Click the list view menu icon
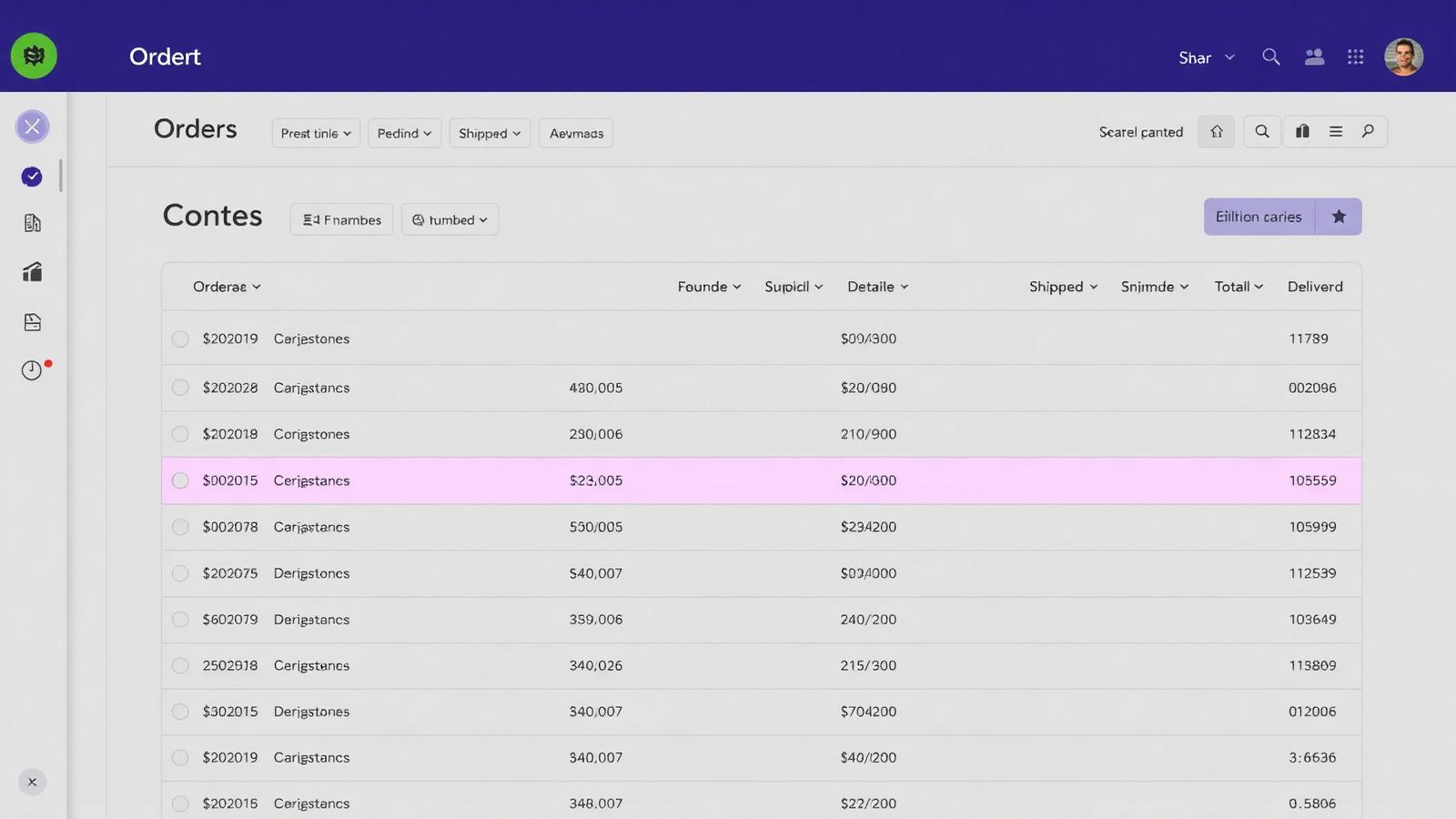Image resolution: width=1456 pixels, height=819 pixels. (1335, 132)
